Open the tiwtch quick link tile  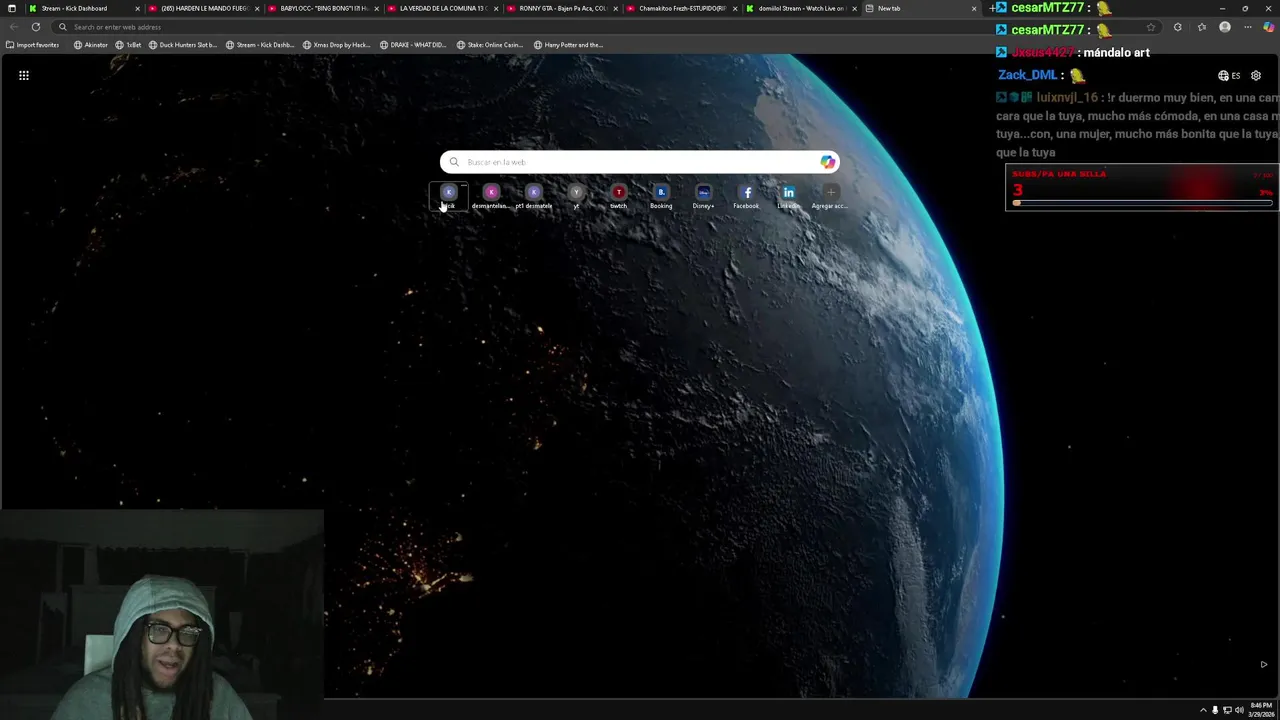(x=618, y=197)
